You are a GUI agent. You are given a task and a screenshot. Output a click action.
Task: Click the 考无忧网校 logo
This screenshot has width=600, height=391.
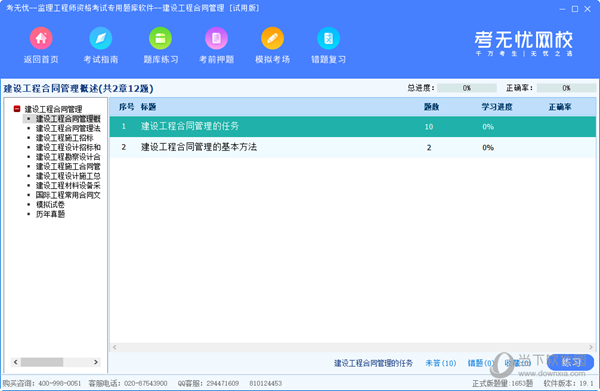pyautogui.click(x=523, y=43)
